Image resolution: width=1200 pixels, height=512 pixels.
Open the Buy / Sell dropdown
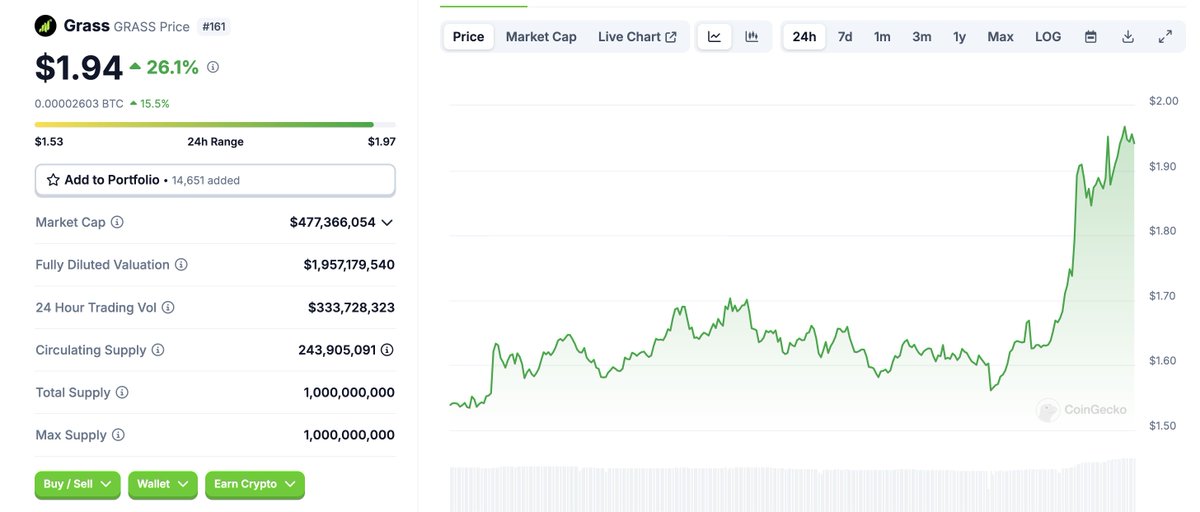coord(78,484)
